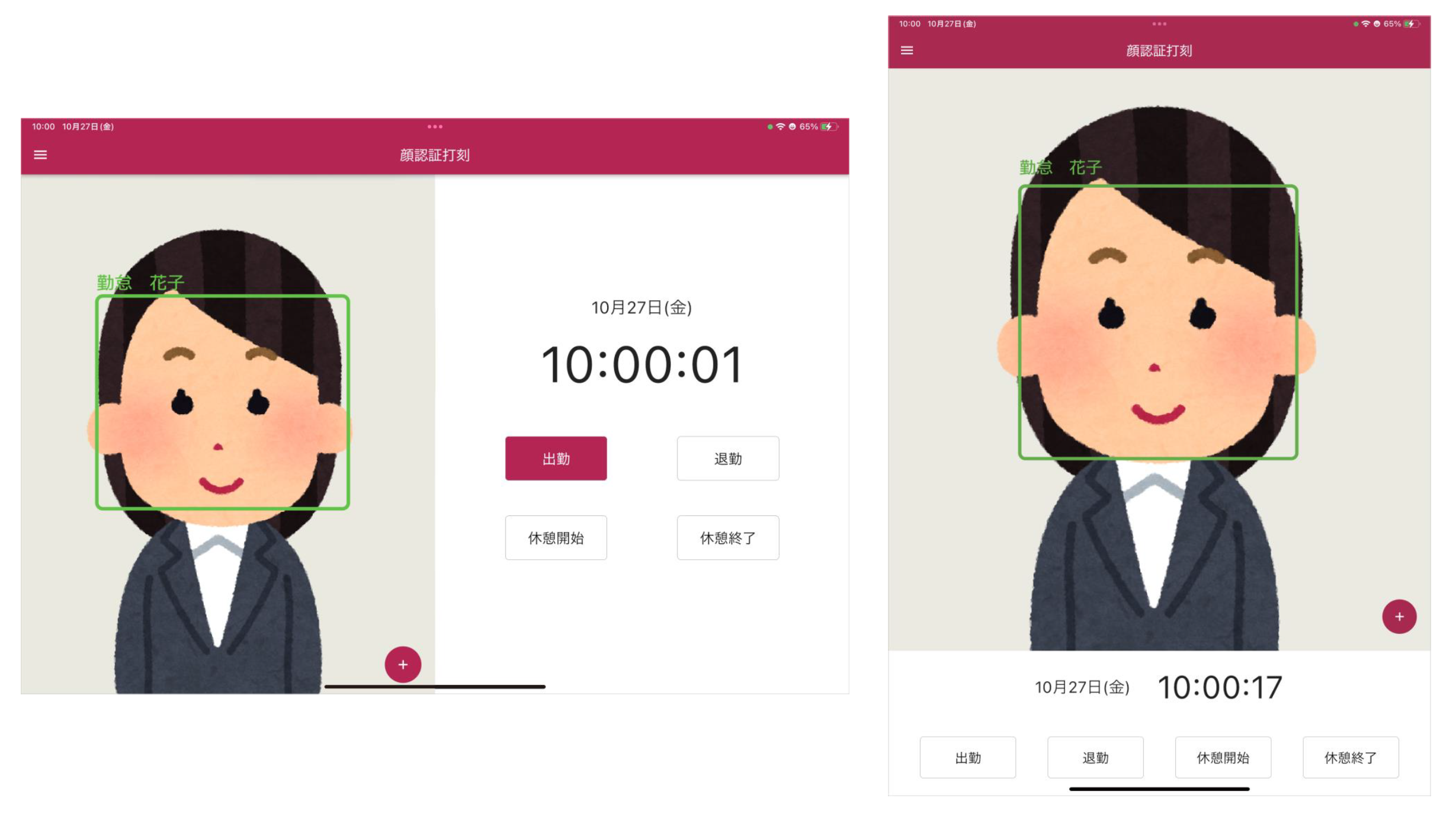
Task: Tap the three-dot multitasking indicator in landscape view
Action: 435,127
